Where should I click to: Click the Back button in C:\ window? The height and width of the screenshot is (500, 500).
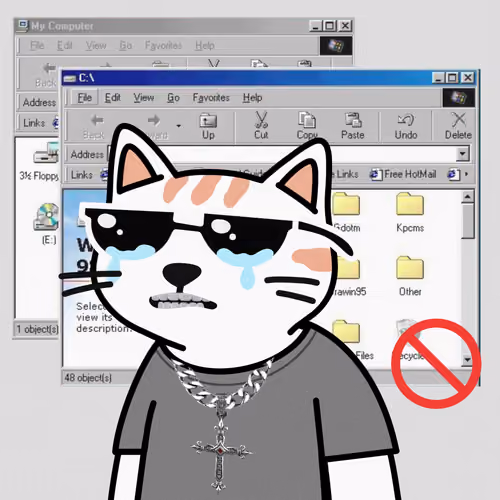[x=94, y=126]
